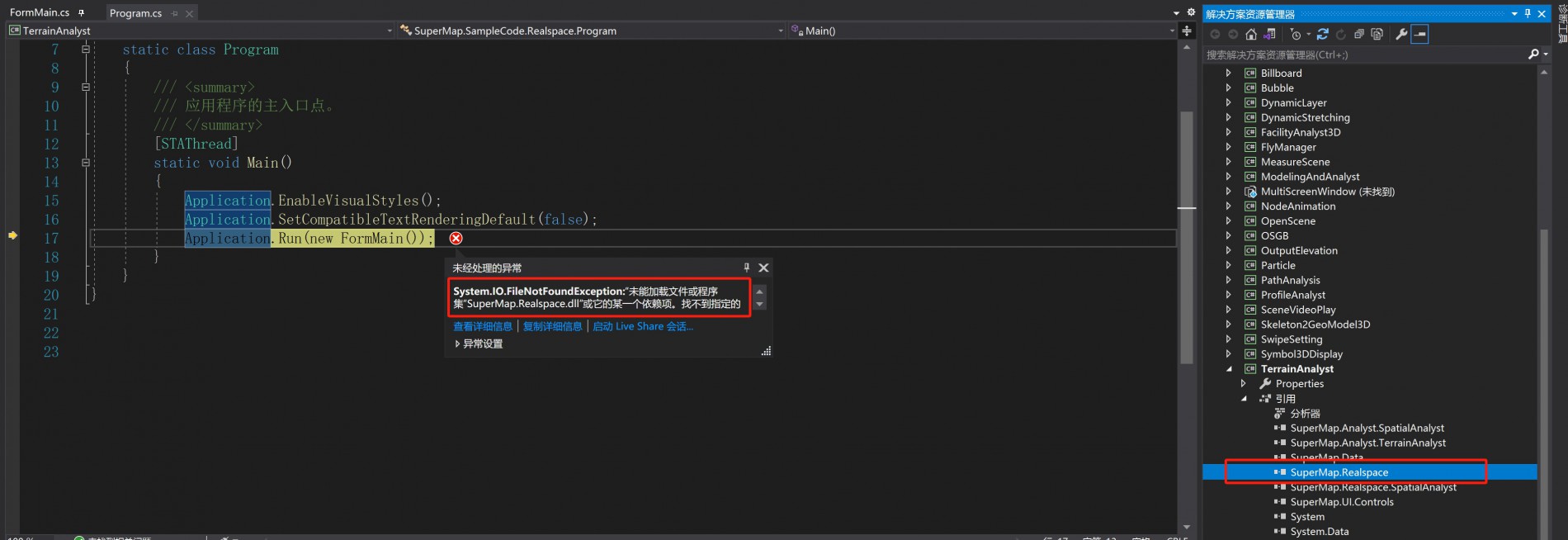
Task: Select the 分析器 analyzers node
Action: click(1306, 413)
